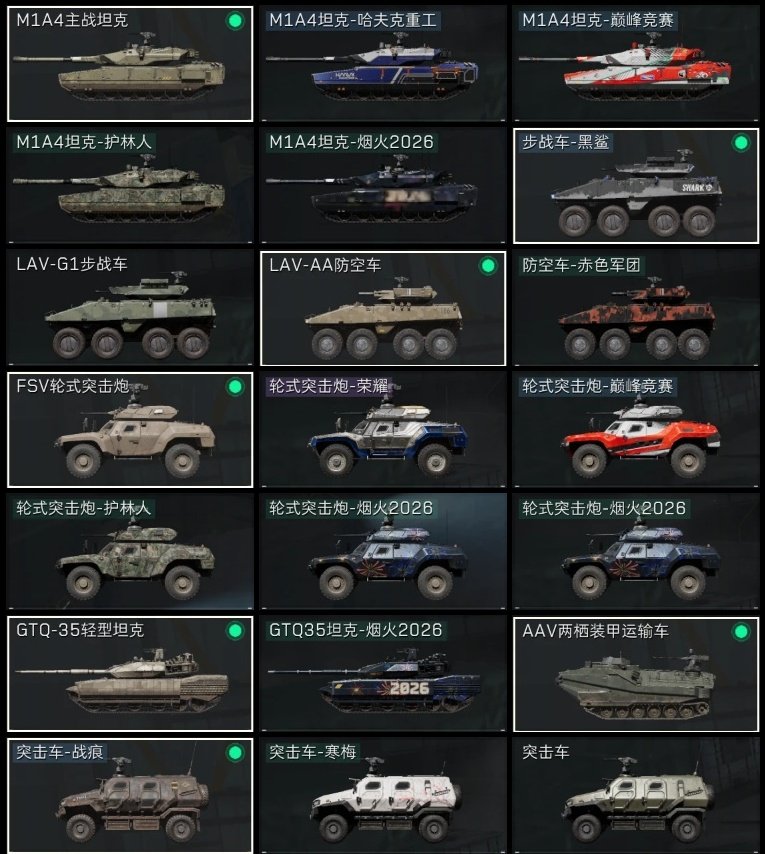This screenshot has width=765, height=854.
Task: Click the green equipped dot on 步战车-黑鲨
Action: pos(740,143)
